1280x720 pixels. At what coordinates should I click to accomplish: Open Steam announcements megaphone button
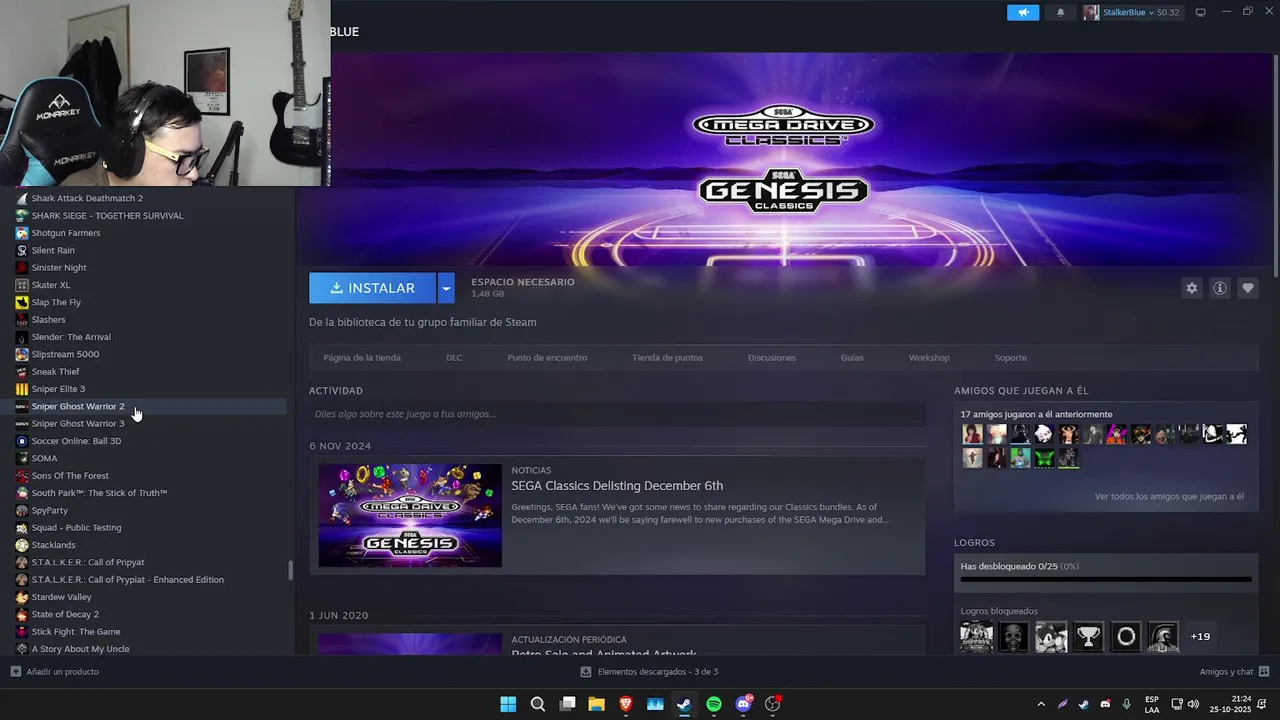pos(1022,12)
